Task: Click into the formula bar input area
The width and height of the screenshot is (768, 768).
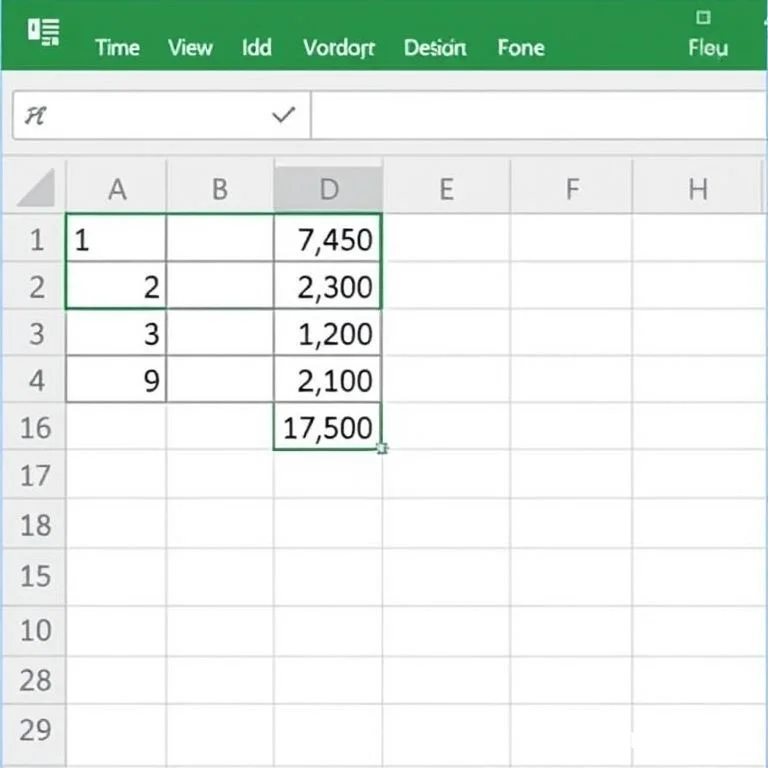Action: tap(538, 116)
